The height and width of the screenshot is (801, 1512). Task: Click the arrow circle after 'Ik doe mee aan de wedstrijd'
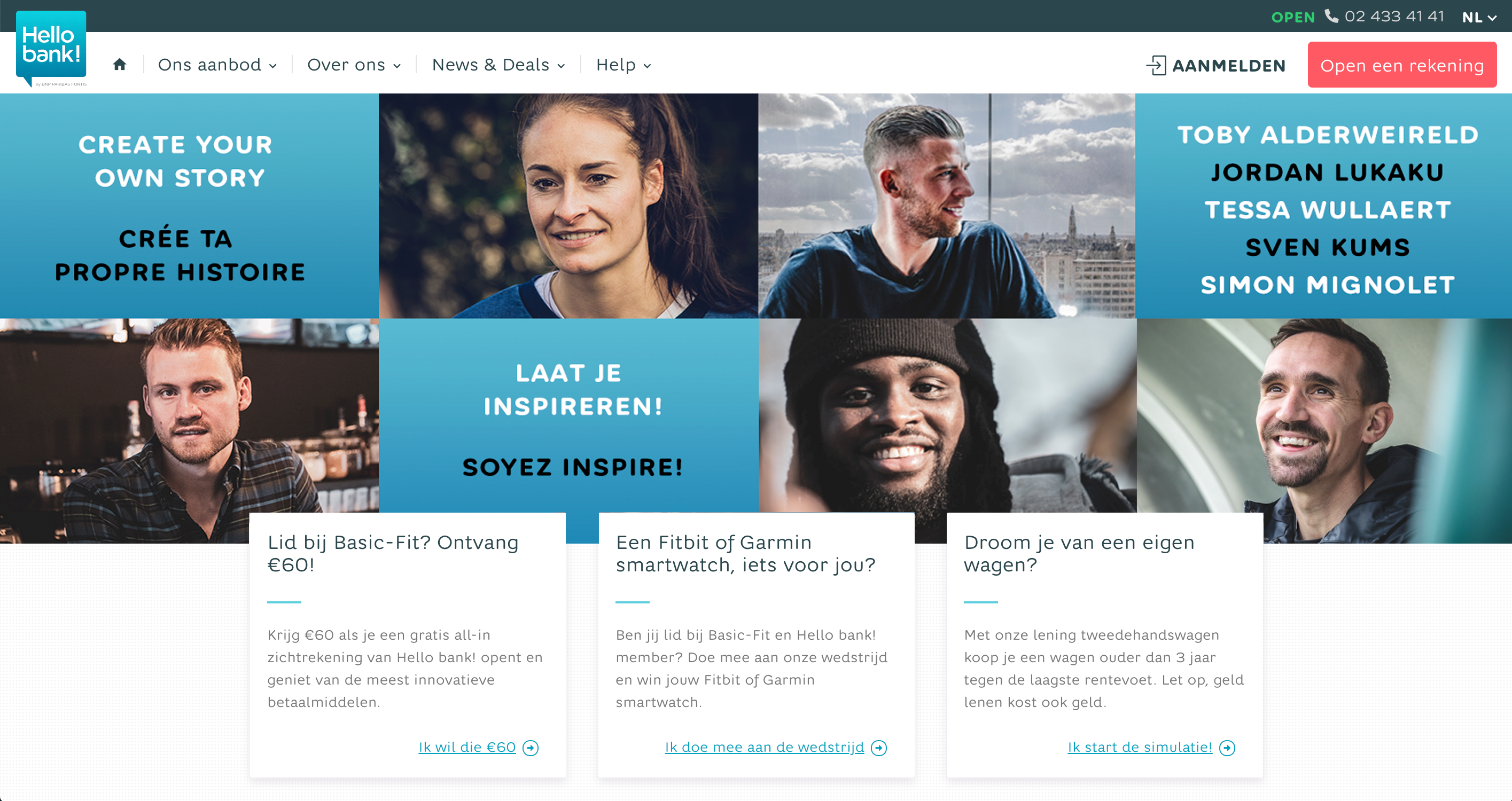pos(879,748)
